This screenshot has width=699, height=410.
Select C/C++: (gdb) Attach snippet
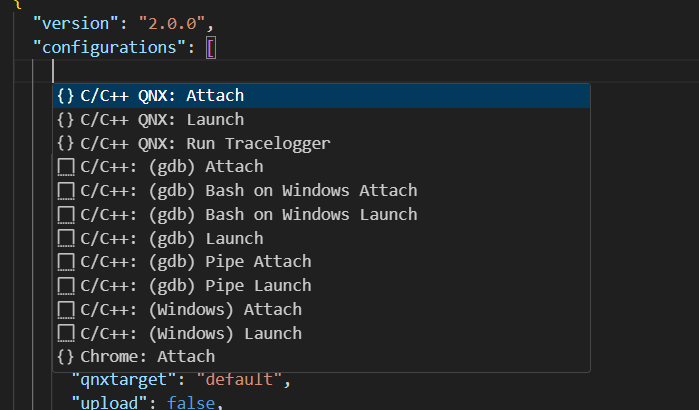[x=321, y=167]
